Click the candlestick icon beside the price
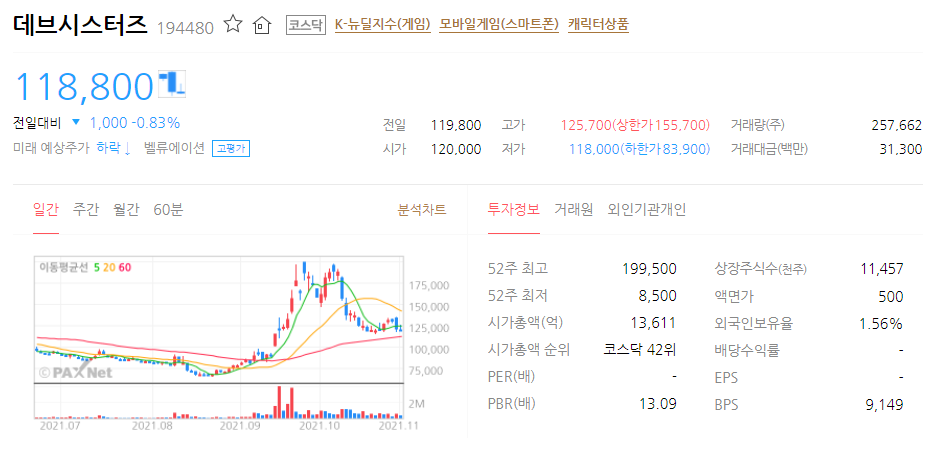The width and height of the screenshot is (940, 450). pos(173,83)
